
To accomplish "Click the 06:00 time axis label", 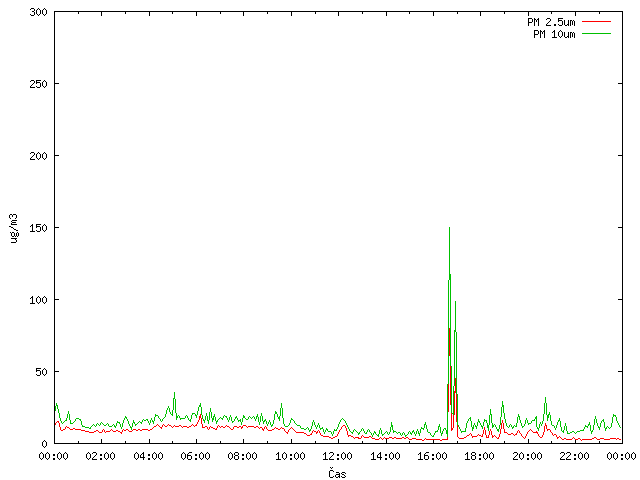I will point(196,456).
